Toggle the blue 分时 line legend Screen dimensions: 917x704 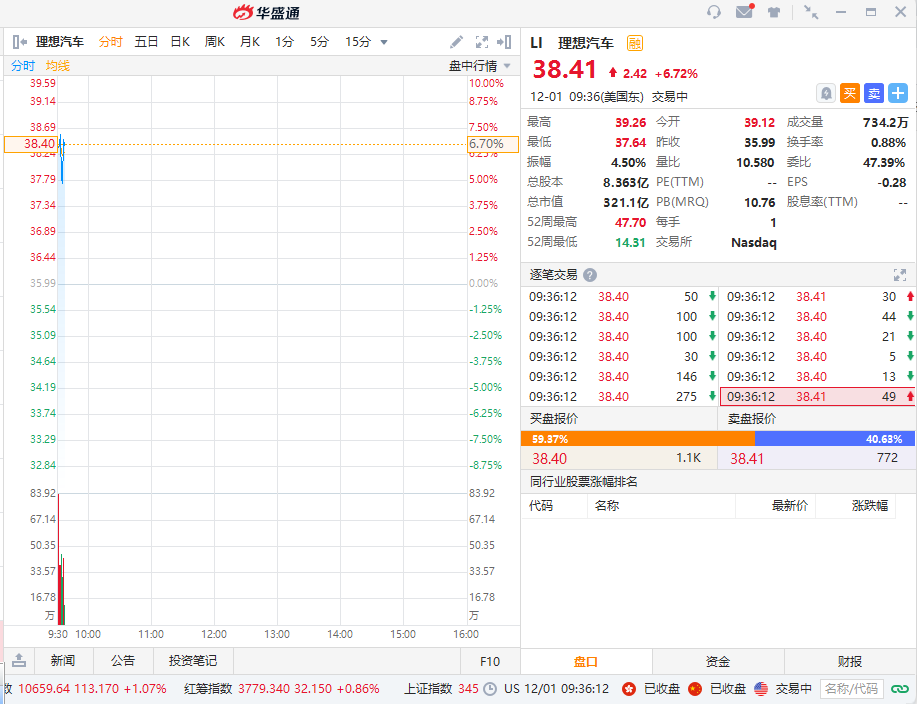coord(23,65)
